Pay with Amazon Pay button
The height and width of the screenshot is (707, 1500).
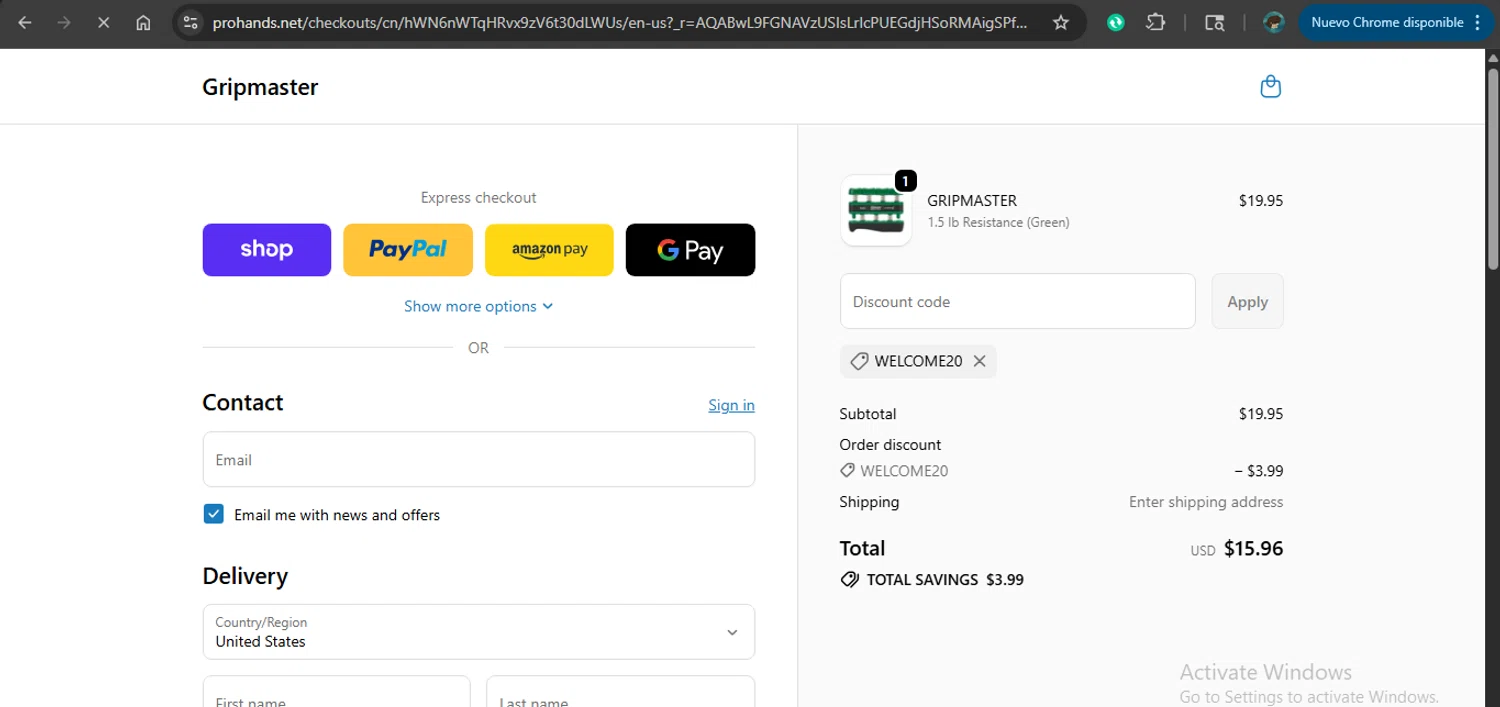[549, 250]
